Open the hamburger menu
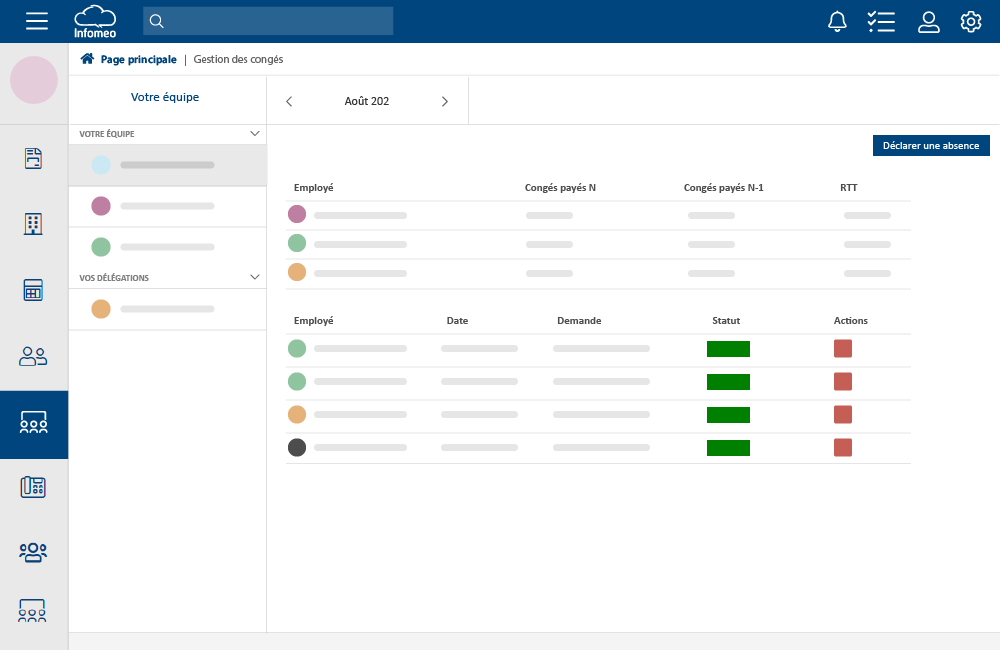The height and width of the screenshot is (650, 1000). click(37, 21)
